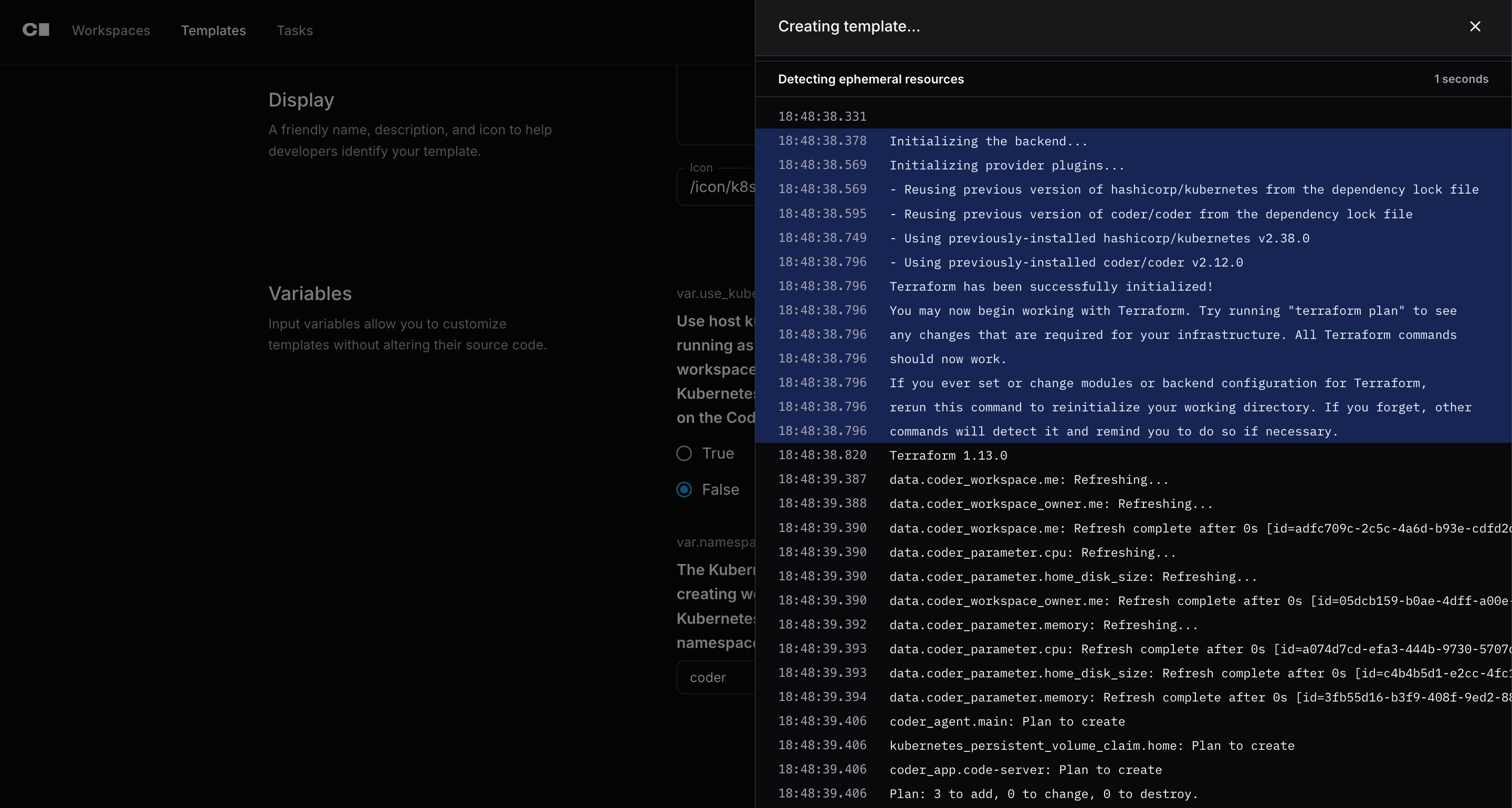Click the Display section heading

tap(301, 100)
